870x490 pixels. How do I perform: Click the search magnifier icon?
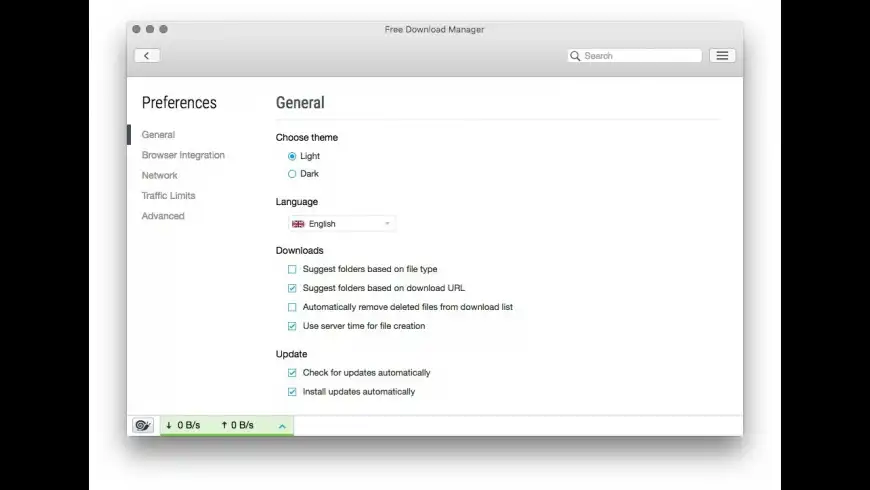point(576,56)
